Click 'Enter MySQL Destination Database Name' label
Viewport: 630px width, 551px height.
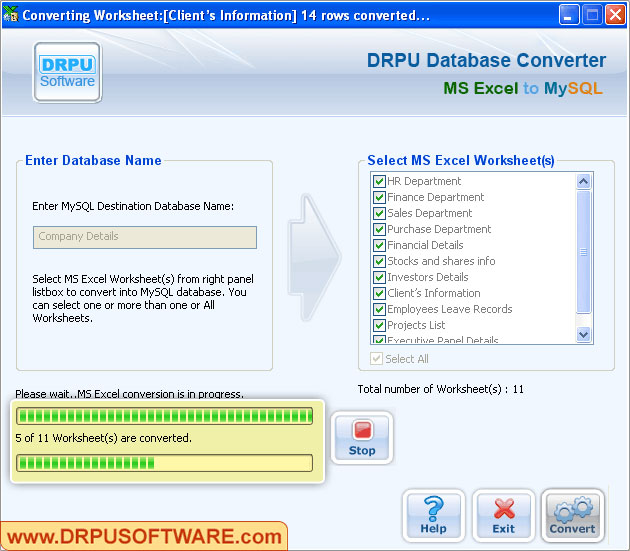[x=133, y=206]
